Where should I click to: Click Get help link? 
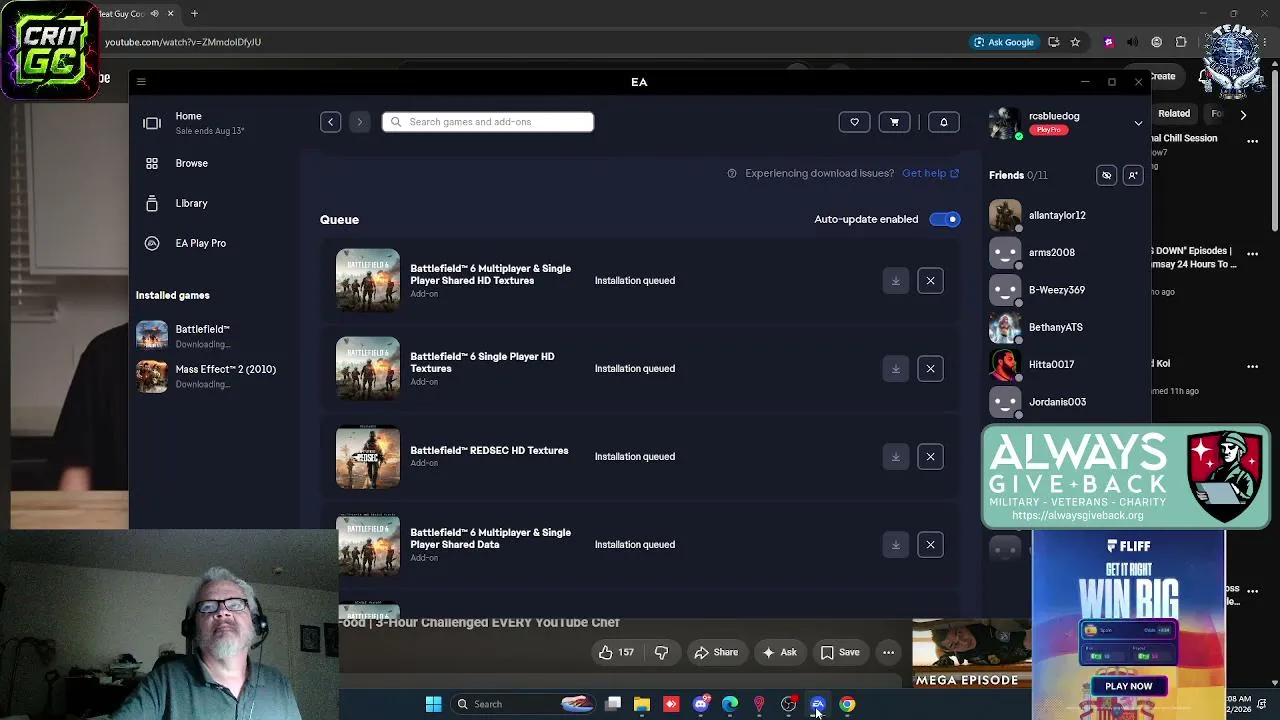pyautogui.click(x=930, y=173)
